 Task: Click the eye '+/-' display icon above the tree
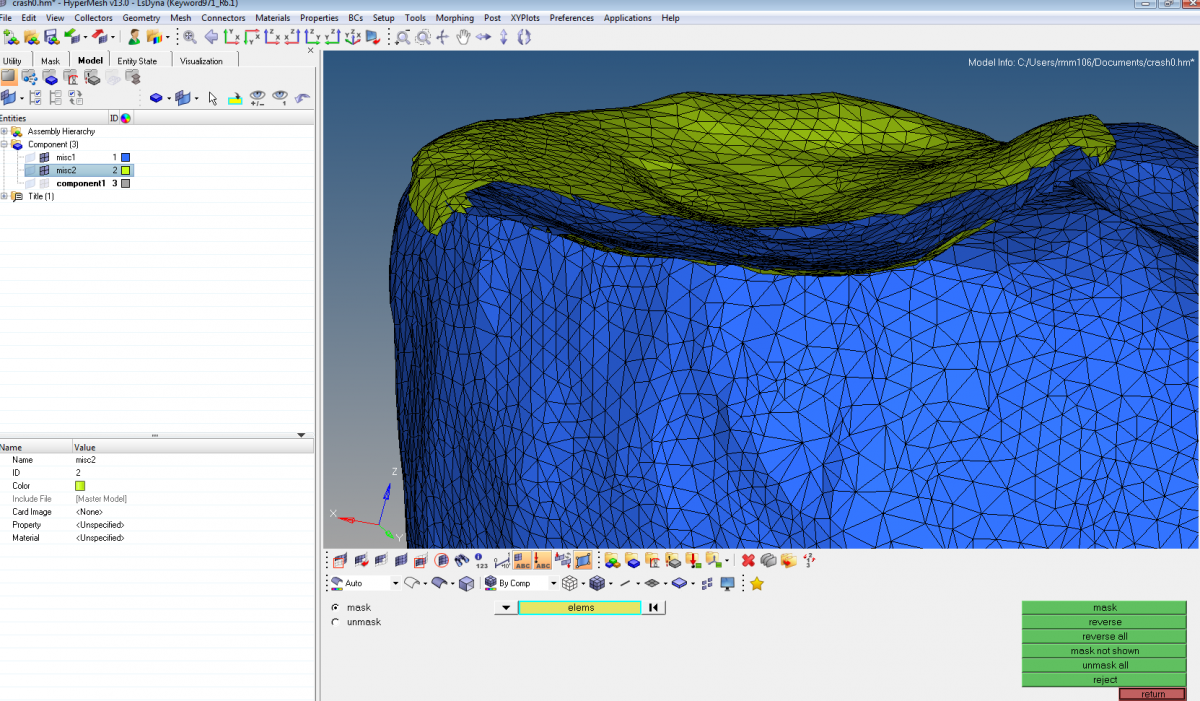[x=258, y=97]
